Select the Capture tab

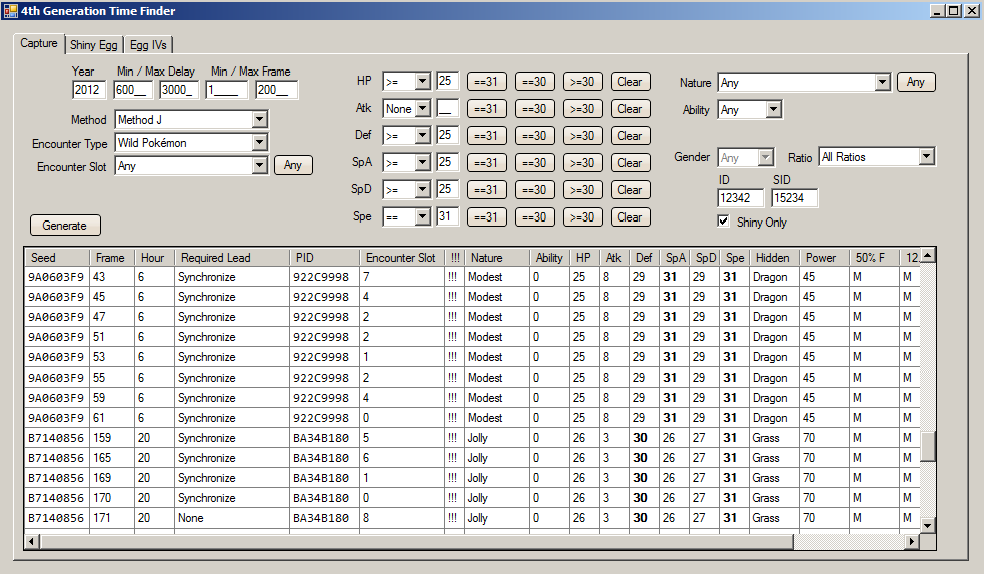click(39, 43)
